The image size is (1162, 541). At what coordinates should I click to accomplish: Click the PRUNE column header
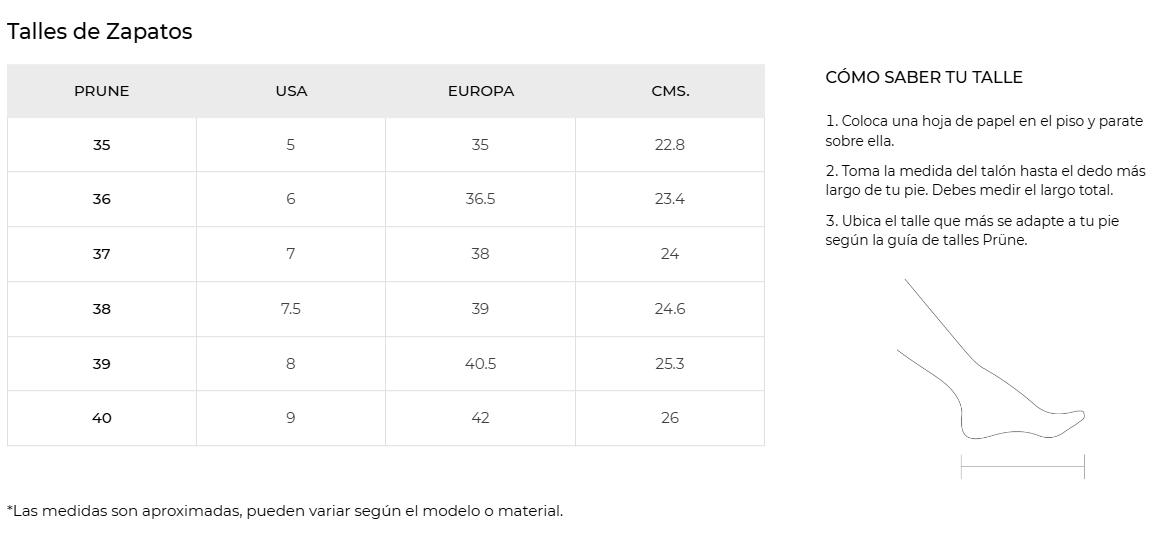pos(102,91)
